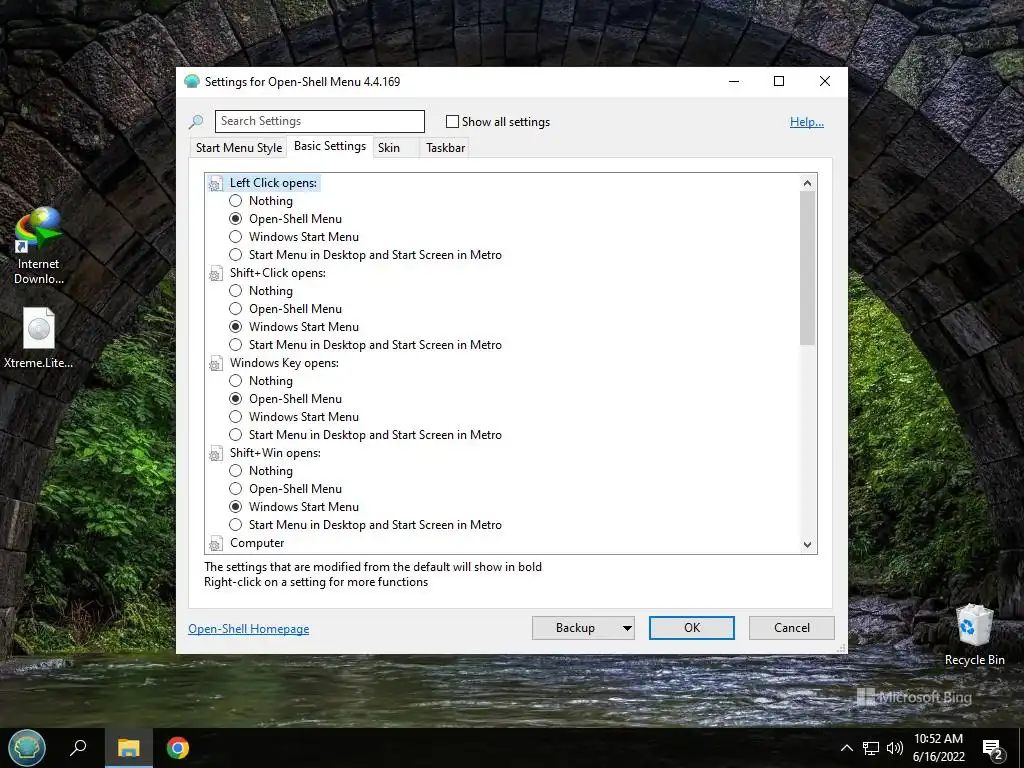Select Open-Shell Menu under Left Click opens
The width and height of the screenshot is (1024, 768).
(x=235, y=219)
